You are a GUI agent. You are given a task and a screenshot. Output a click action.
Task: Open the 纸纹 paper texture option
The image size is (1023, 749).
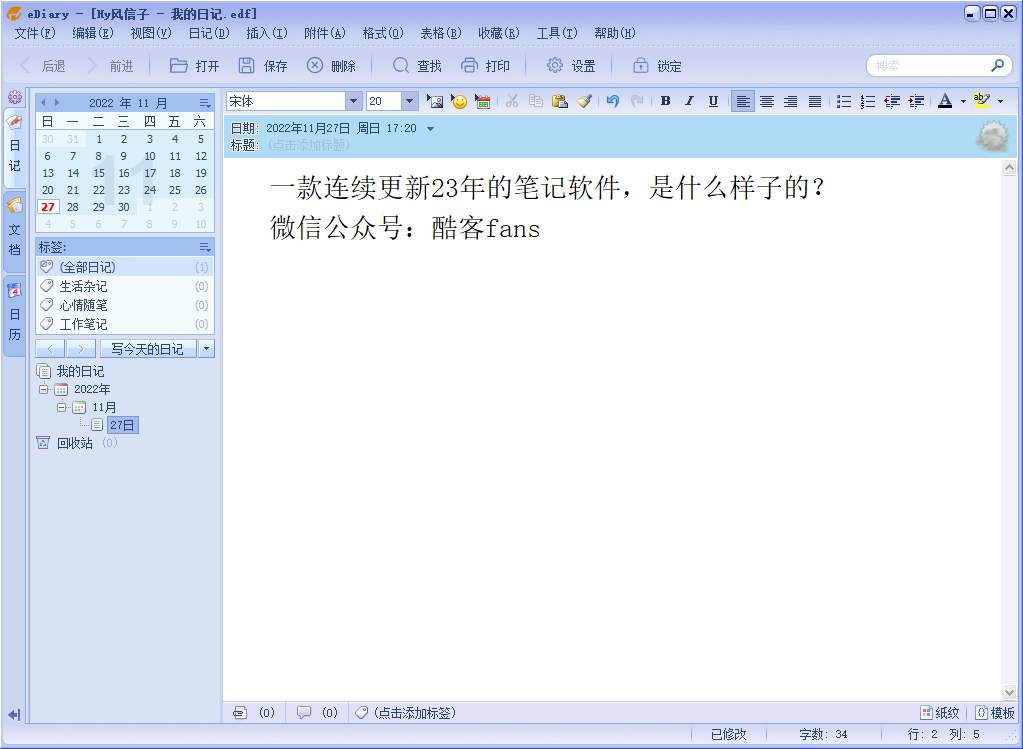[x=939, y=713]
